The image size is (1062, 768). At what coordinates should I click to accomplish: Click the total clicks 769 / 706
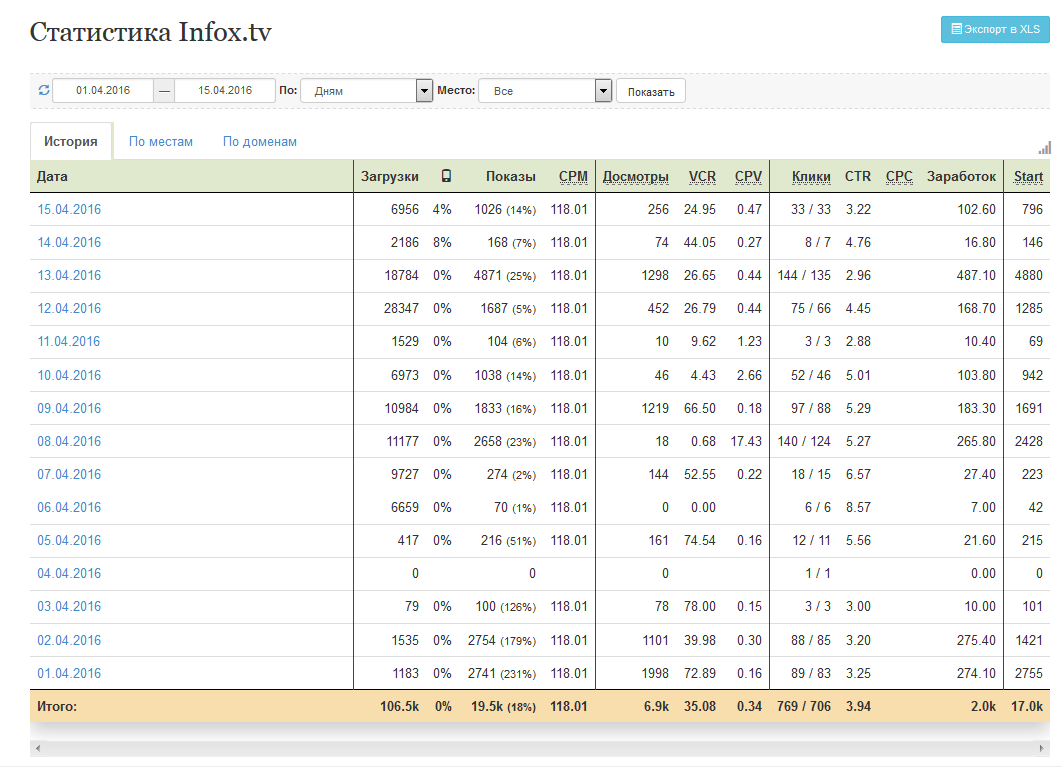click(x=804, y=706)
